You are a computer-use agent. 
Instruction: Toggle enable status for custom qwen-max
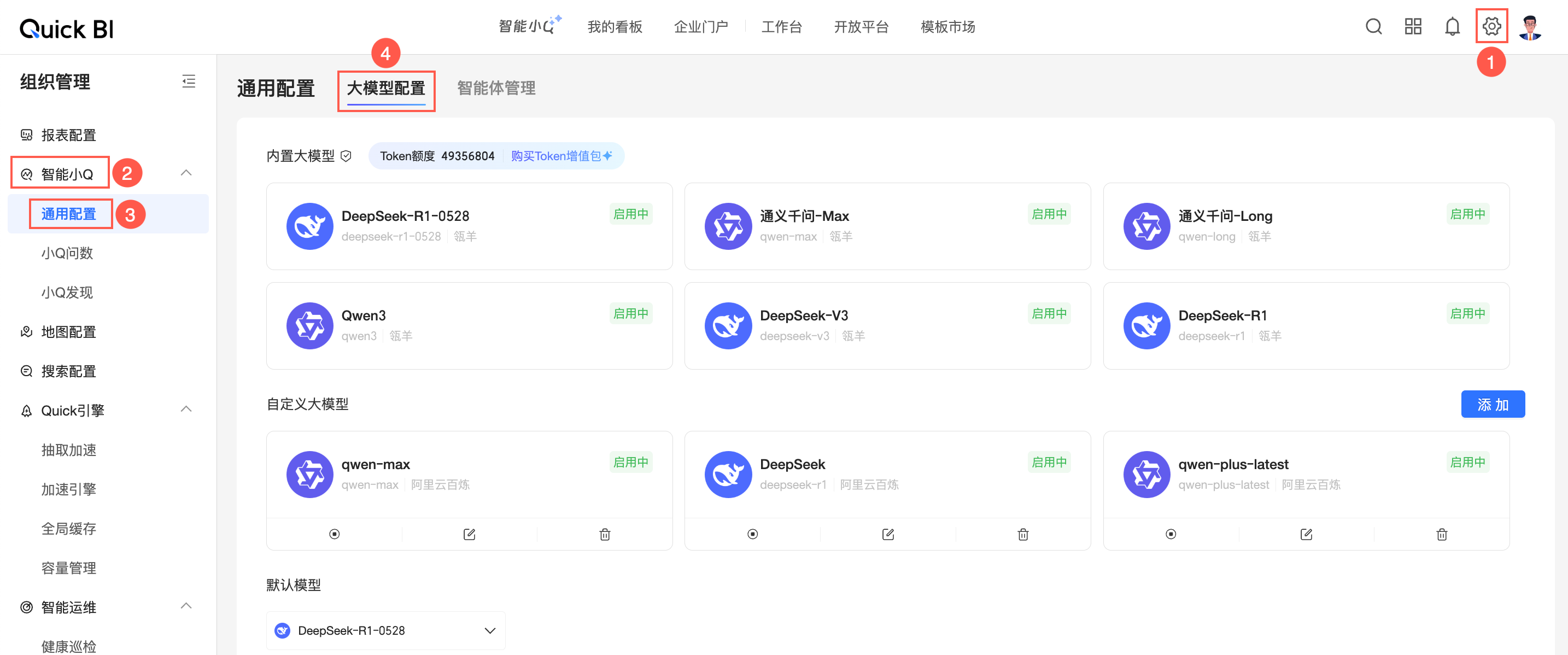pos(334,534)
